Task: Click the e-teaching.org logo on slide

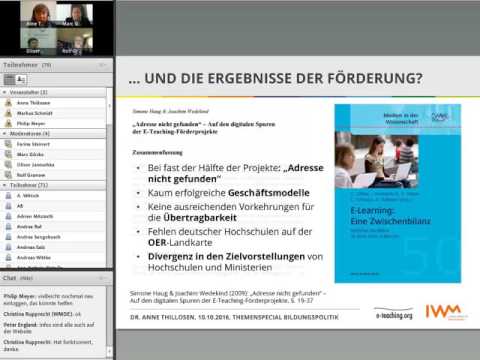Action: [x=394, y=313]
